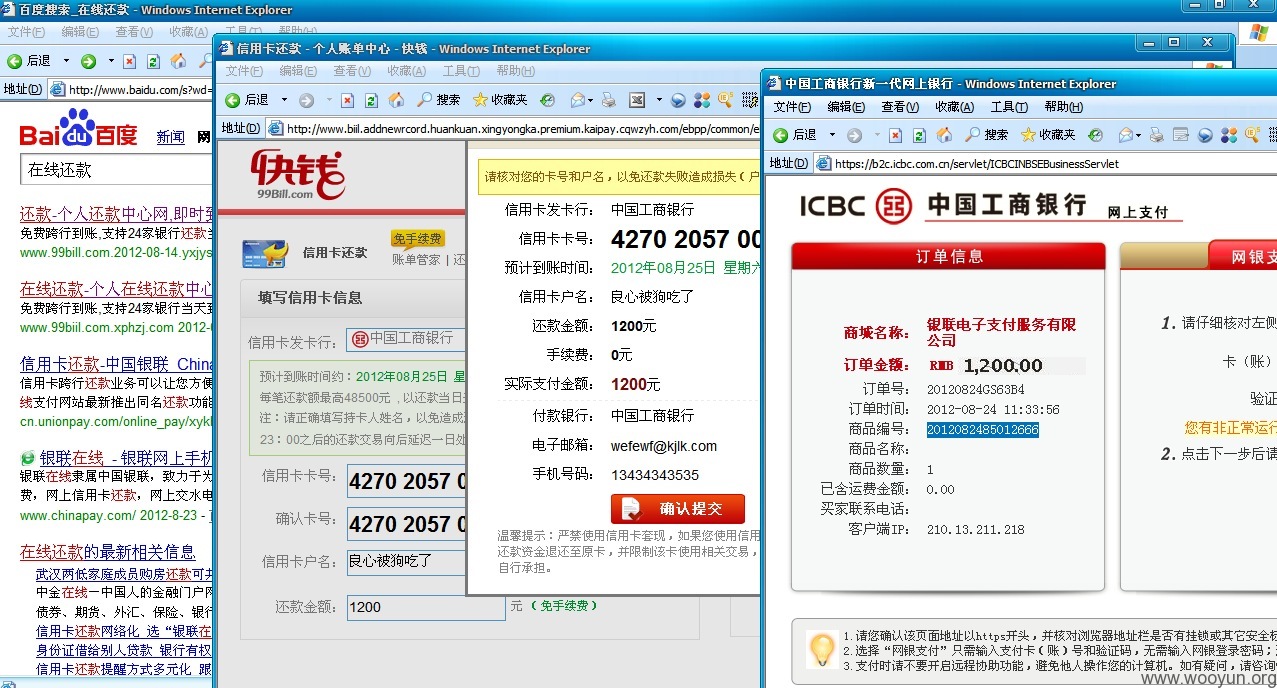Click highlighted 商品编号 2012082485012666
The width and height of the screenshot is (1277, 688).
pyautogui.click(x=982, y=430)
